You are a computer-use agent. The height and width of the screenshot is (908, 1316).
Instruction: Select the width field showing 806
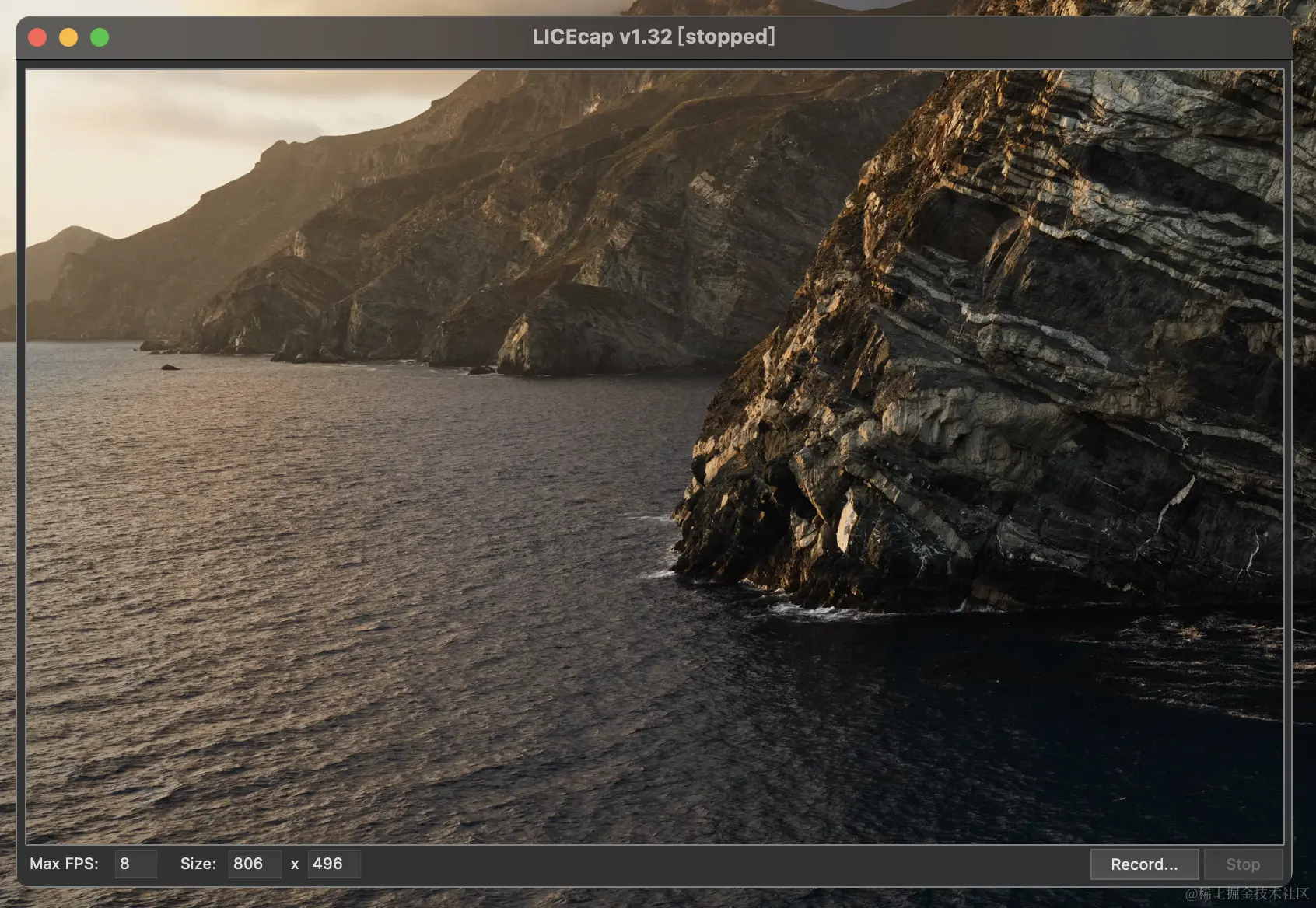(254, 864)
